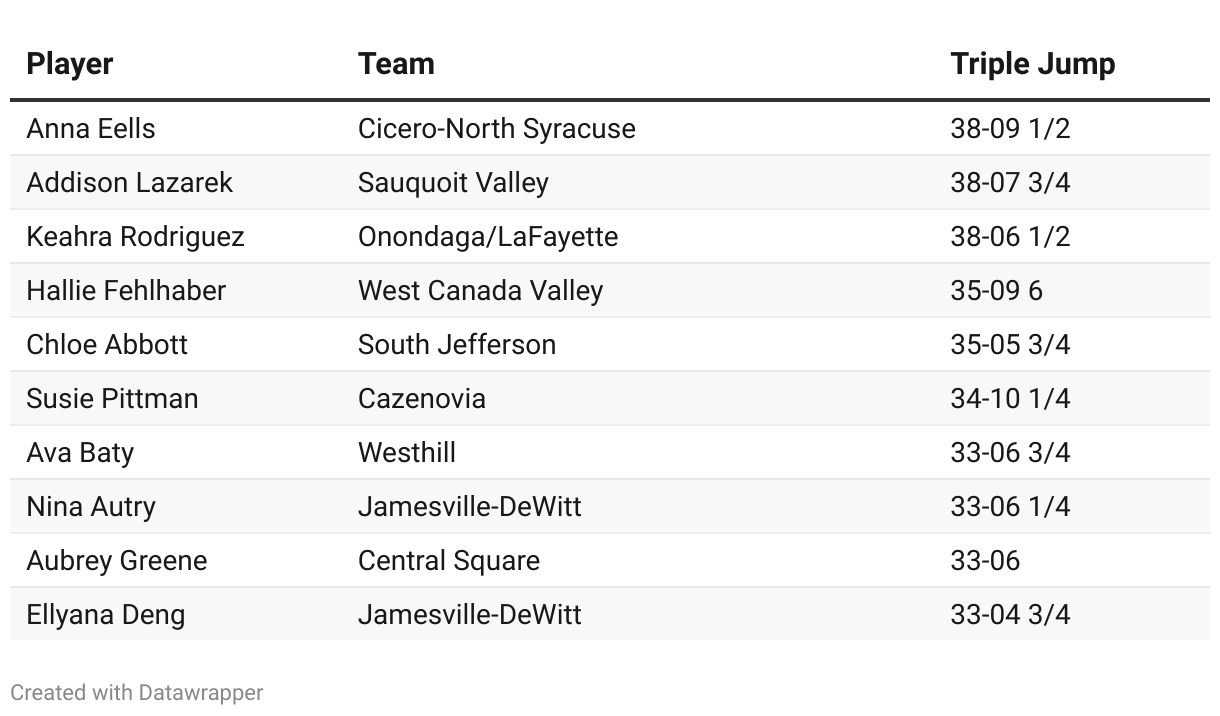
Task: Select Addison Lazarek in the table
Action: click(x=129, y=183)
